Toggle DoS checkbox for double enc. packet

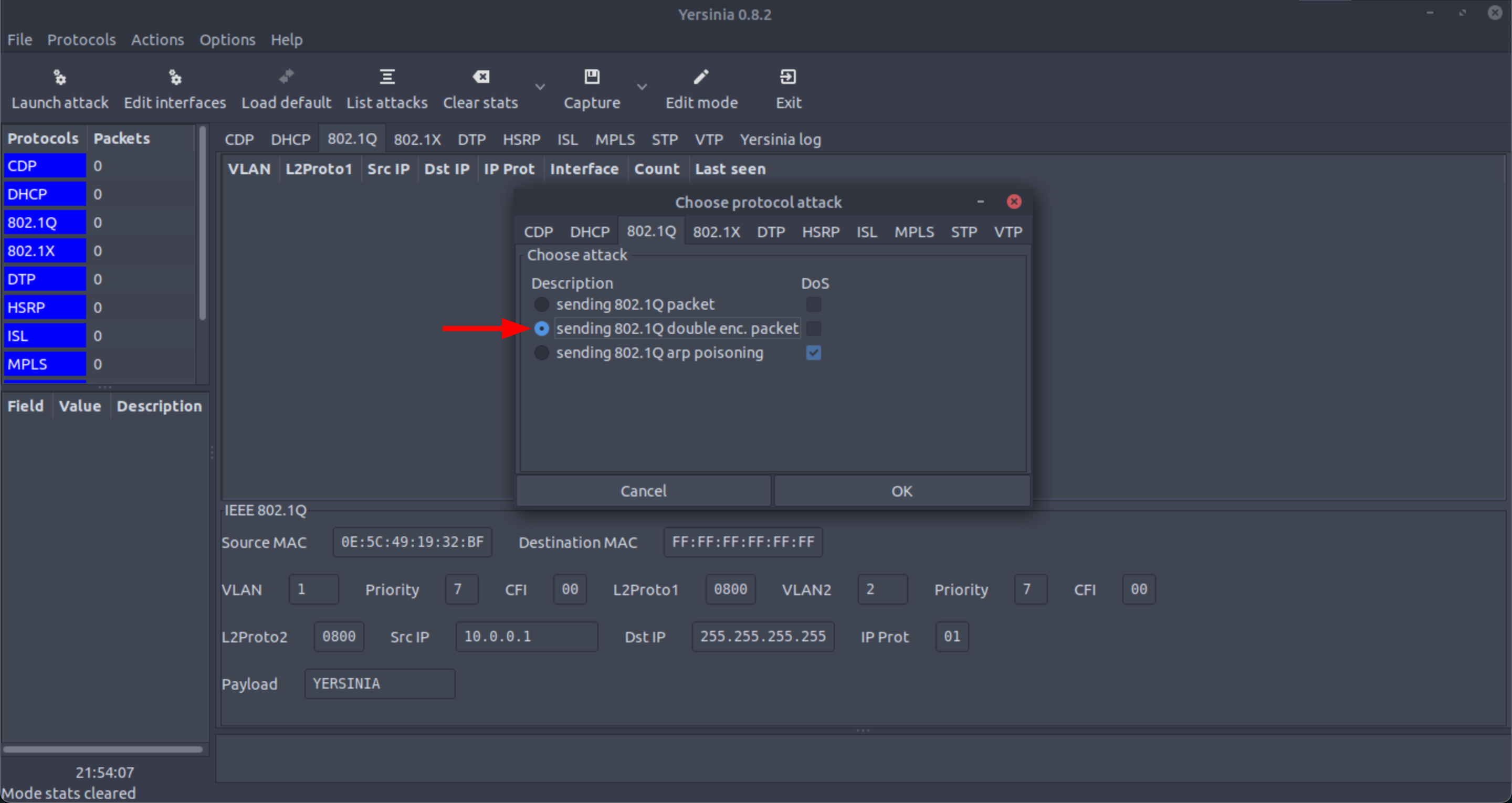[813, 329]
